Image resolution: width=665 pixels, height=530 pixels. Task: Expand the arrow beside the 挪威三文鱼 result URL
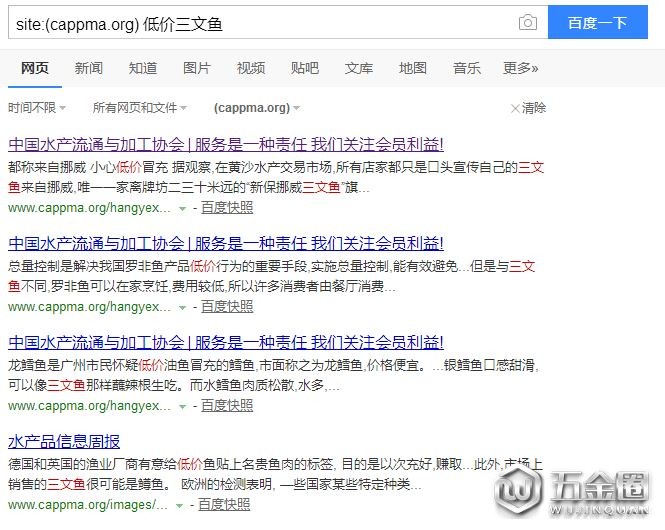pos(182,209)
